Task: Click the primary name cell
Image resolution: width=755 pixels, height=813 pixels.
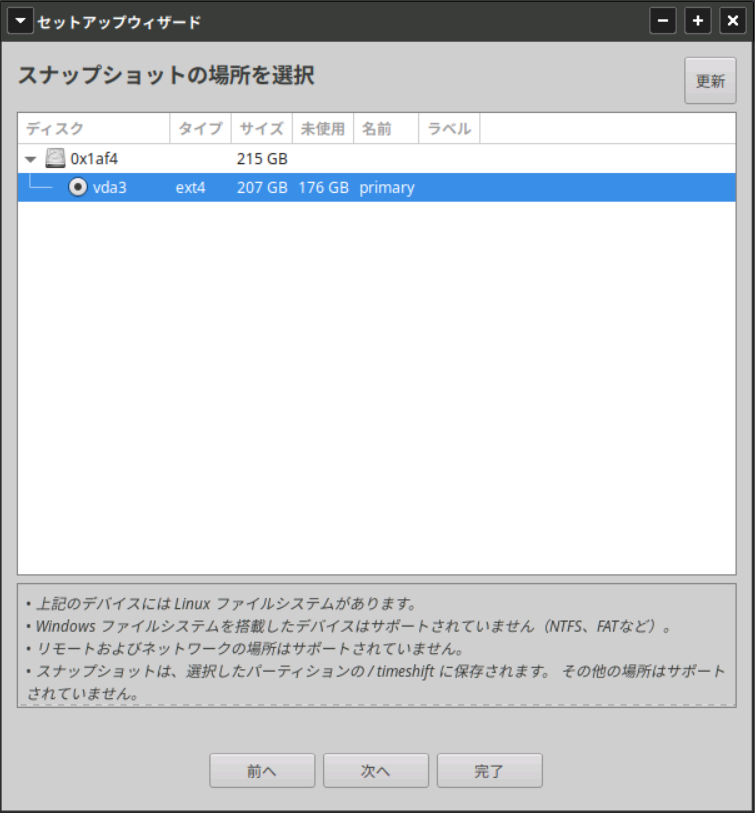Action: pyautogui.click(x=387, y=188)
